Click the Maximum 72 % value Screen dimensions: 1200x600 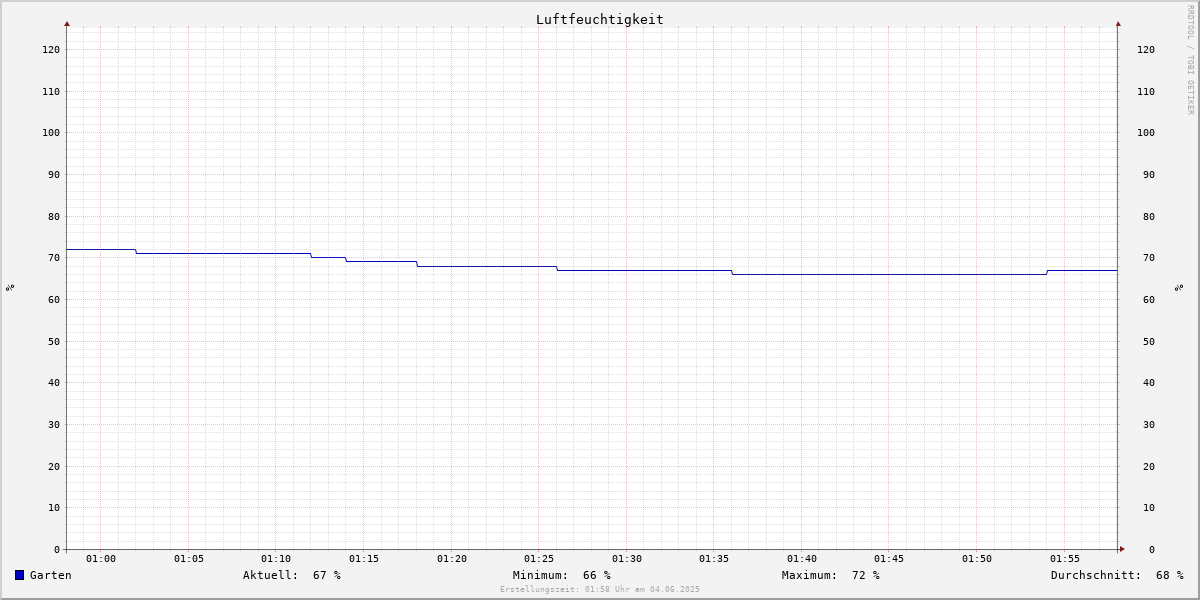[831, 575]
